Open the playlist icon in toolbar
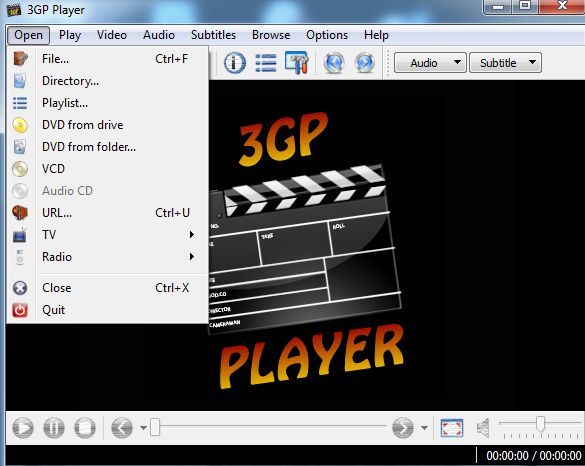Image resolution: width=585 pixels, height=466 pixels. click(266, 63)
